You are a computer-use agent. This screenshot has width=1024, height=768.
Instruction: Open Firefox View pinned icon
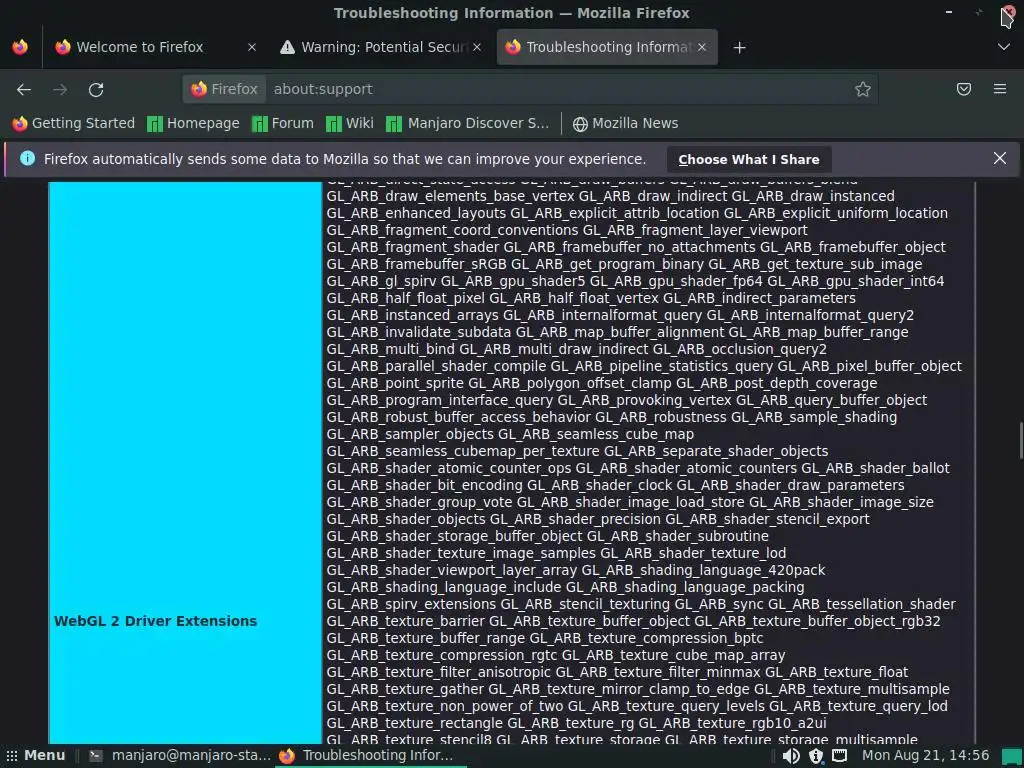(x=20, y=47)
